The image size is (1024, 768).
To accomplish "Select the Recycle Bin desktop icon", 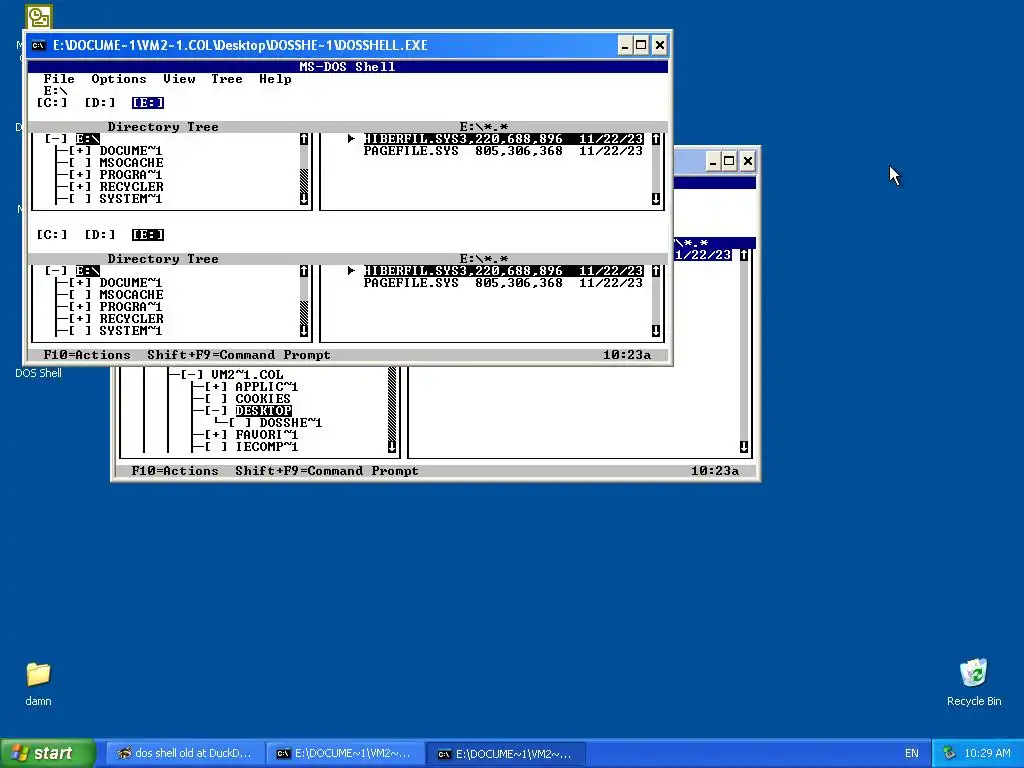I will point(974,682).
